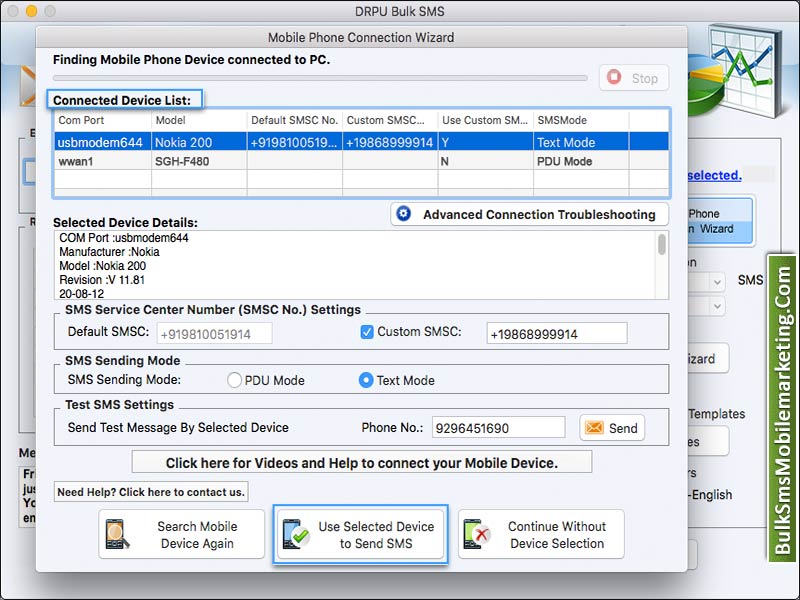The width and height of the screenshot is (800, 600).
Task: Disable the Custom SMSC checkbox
Action: (366, 332)
